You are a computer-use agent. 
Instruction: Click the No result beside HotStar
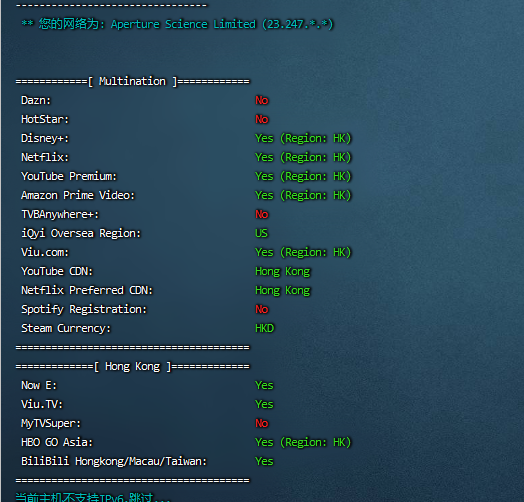pos(262,119)
